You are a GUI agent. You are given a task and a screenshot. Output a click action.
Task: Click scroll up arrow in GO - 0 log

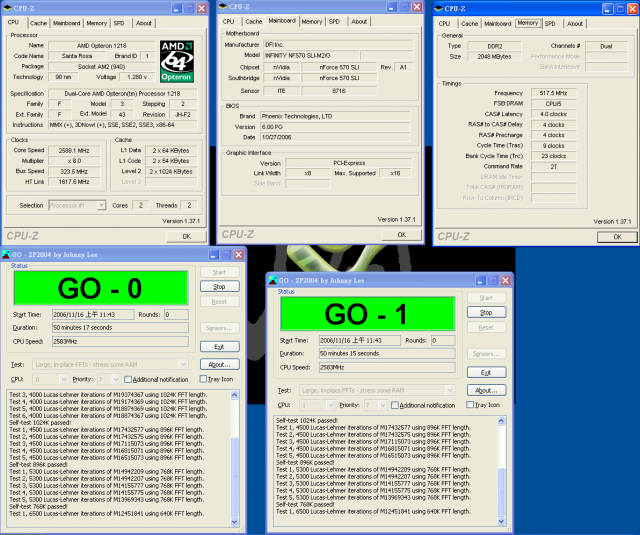coord(235,395)
